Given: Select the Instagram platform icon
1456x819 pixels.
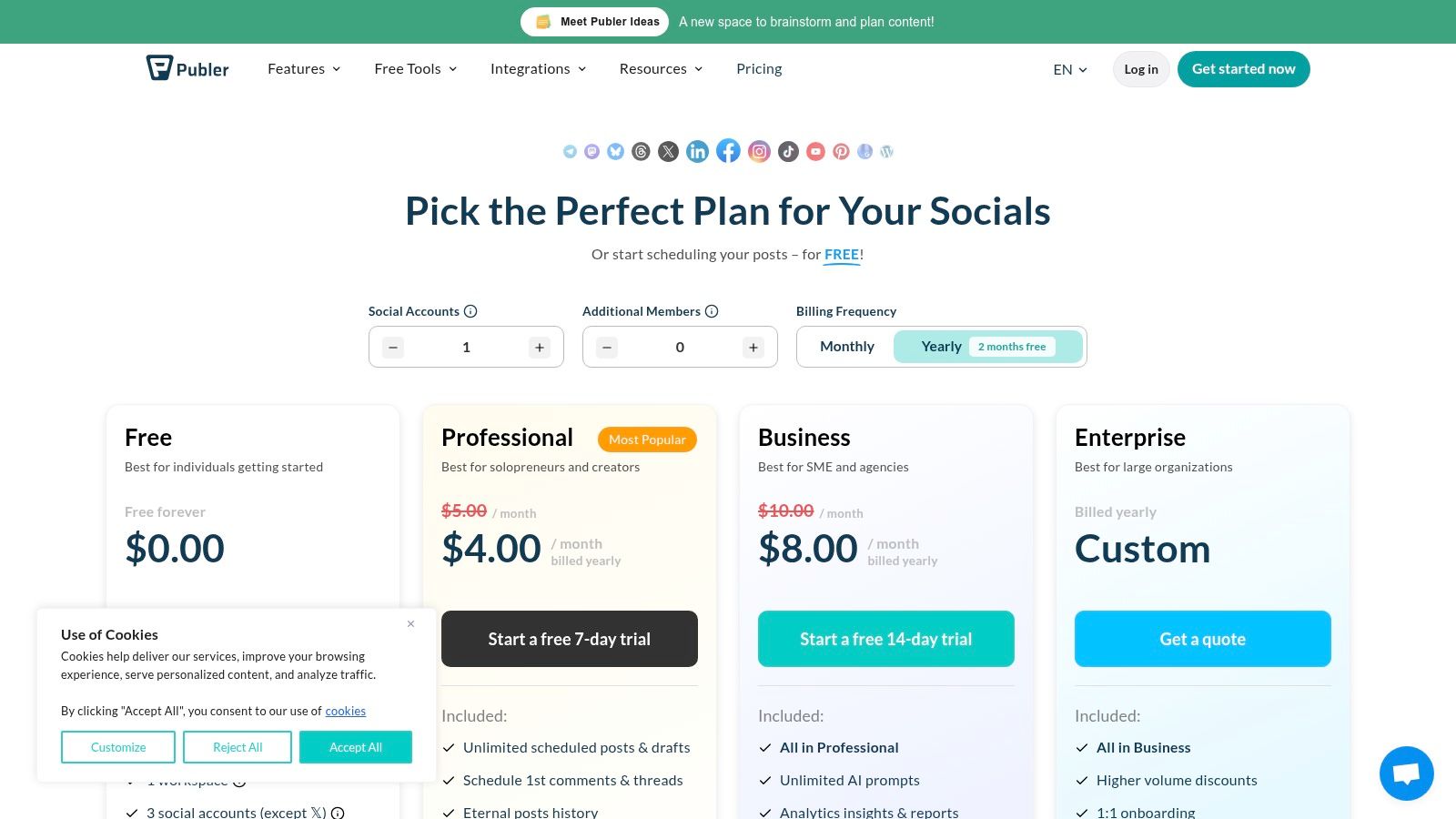Looking at the screenshot, I should pyautogui.click(x=759, y=151).
